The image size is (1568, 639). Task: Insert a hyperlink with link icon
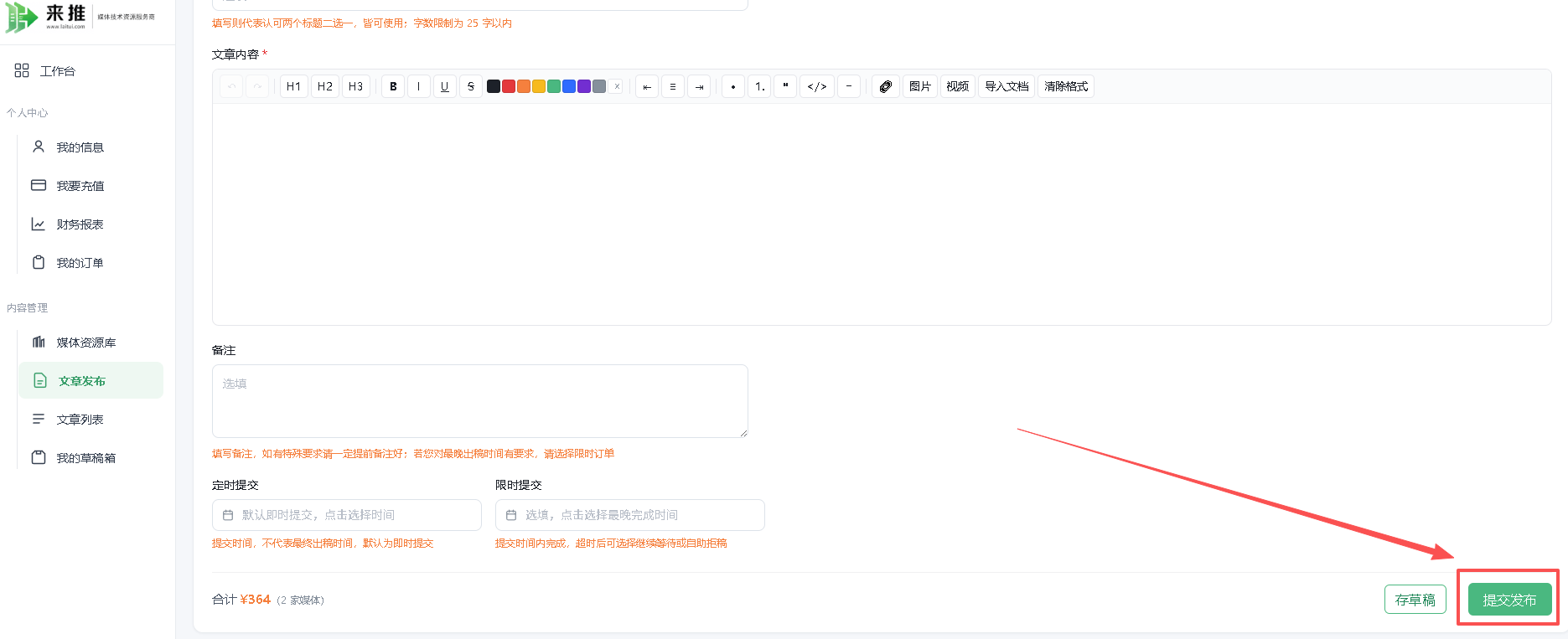pyautogui.click(x=886, y=86)
